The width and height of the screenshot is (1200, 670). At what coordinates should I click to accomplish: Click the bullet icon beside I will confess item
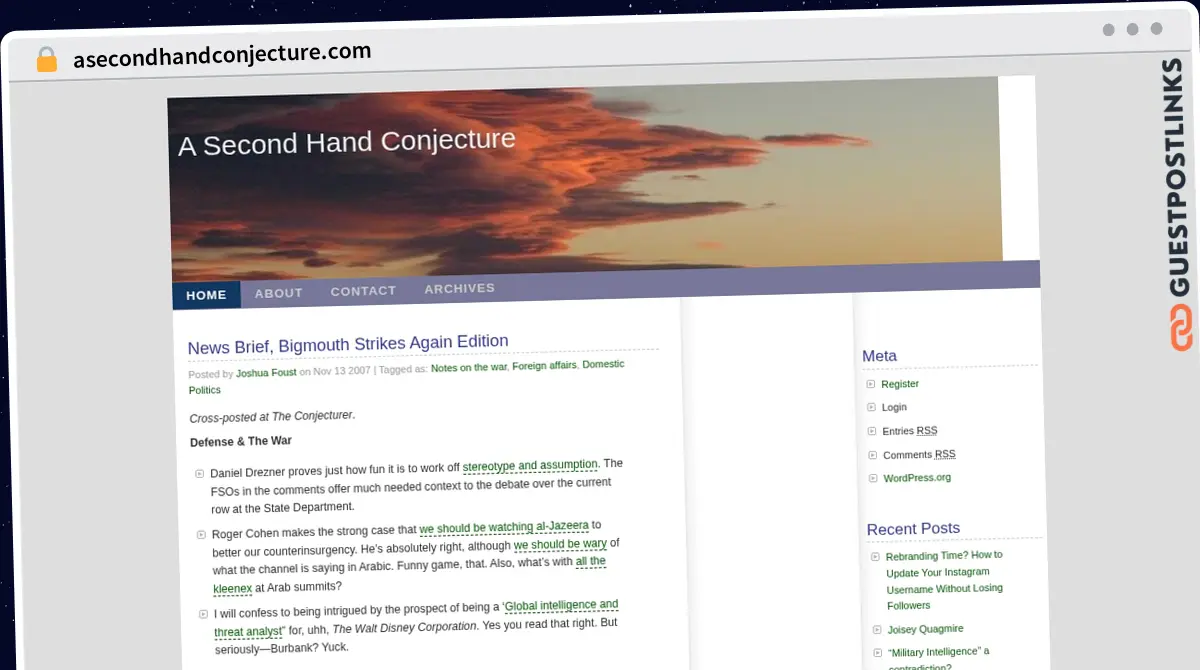[203, 613]
